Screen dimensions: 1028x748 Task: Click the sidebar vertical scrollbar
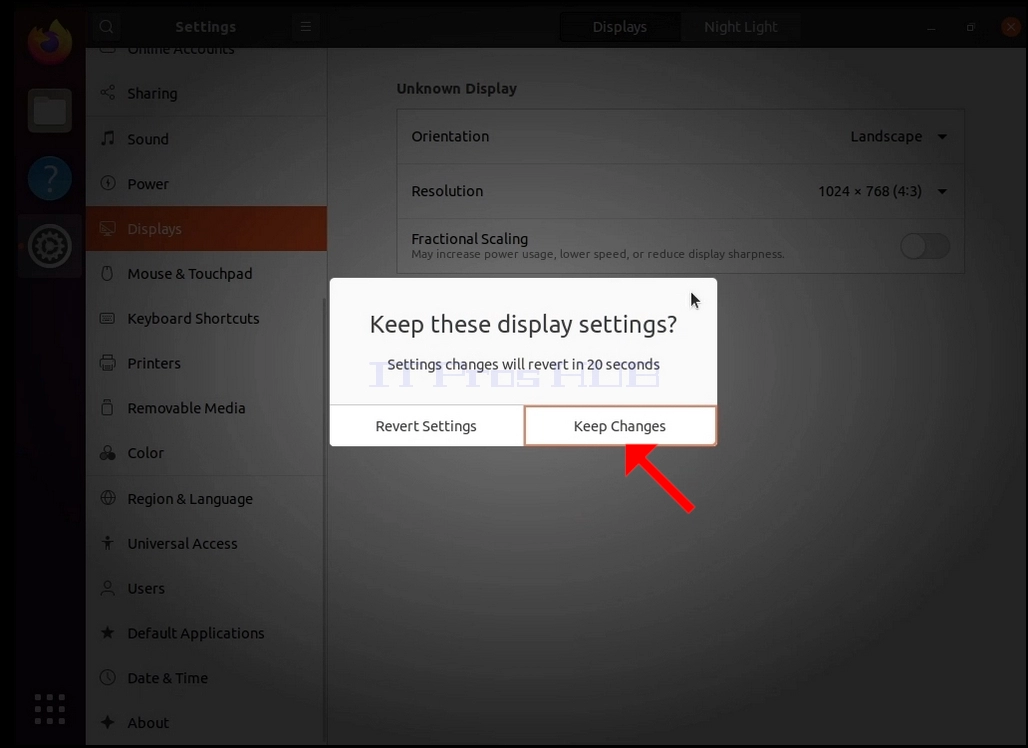click(x=325, y=518)
